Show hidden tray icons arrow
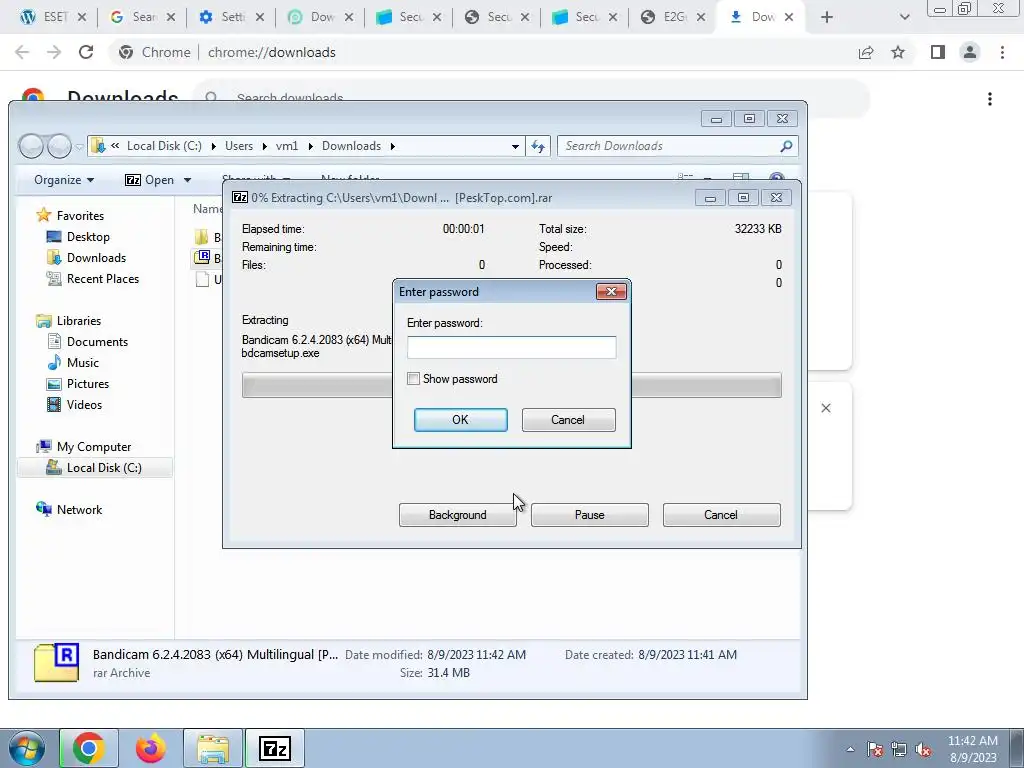The image size is (1024, 768). [x=850, y=749]
